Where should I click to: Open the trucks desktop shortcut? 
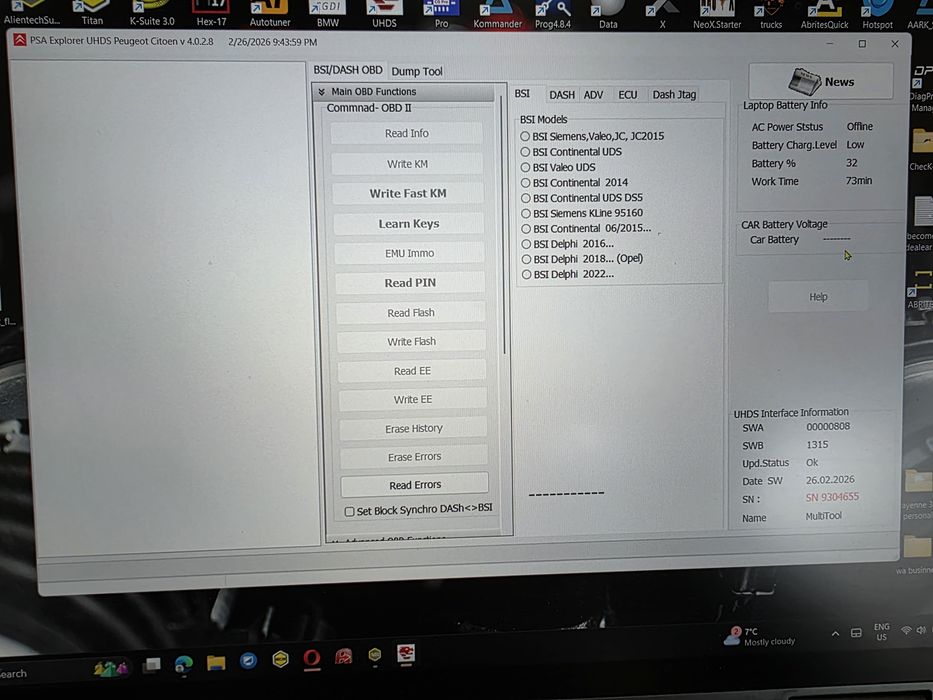(771, 13)
